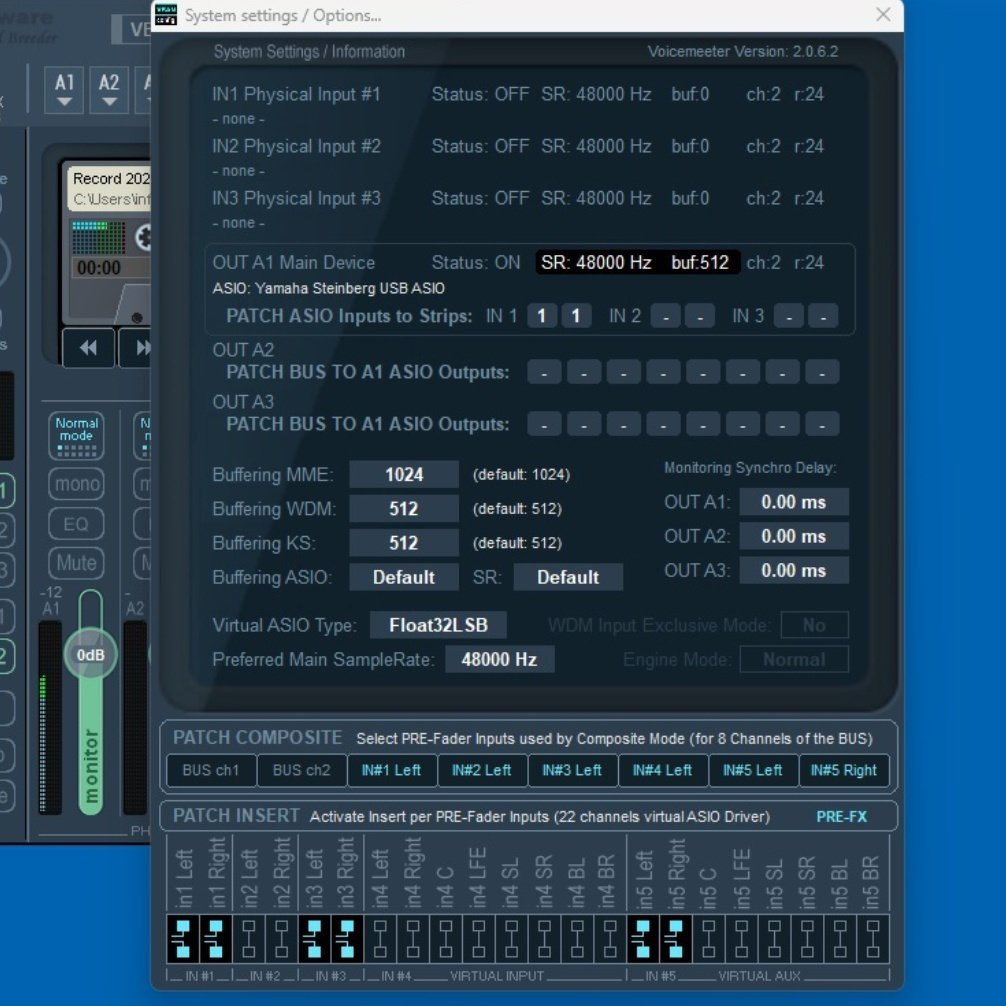Click the highlighted SR: 48000 Hz buf:512 field
This screenshot has width=1006, height=1006.
[638, 262]
